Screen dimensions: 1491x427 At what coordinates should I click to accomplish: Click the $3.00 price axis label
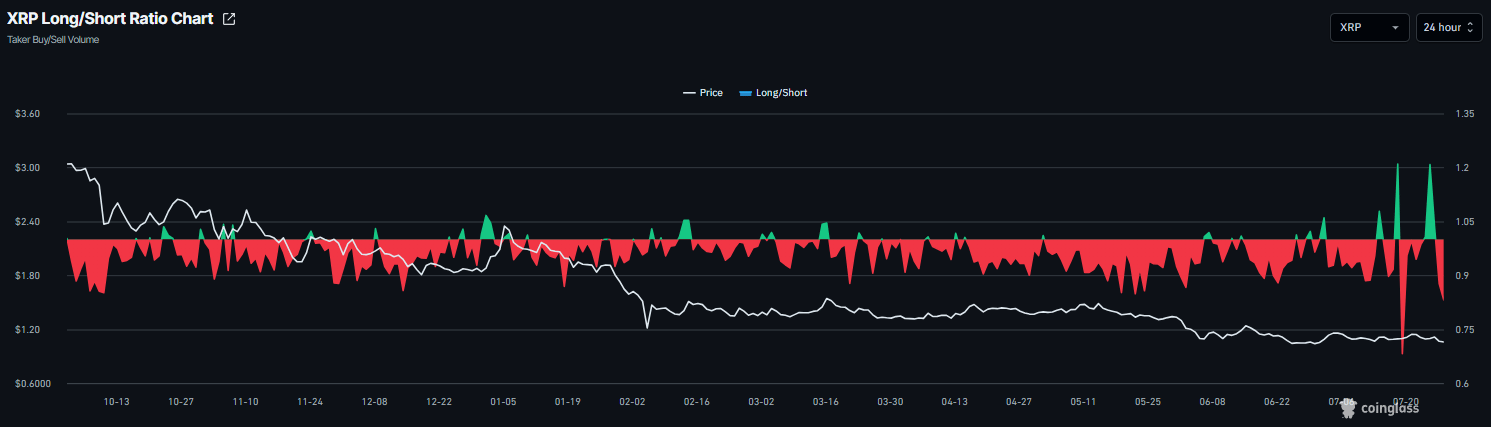coord(27,168)
